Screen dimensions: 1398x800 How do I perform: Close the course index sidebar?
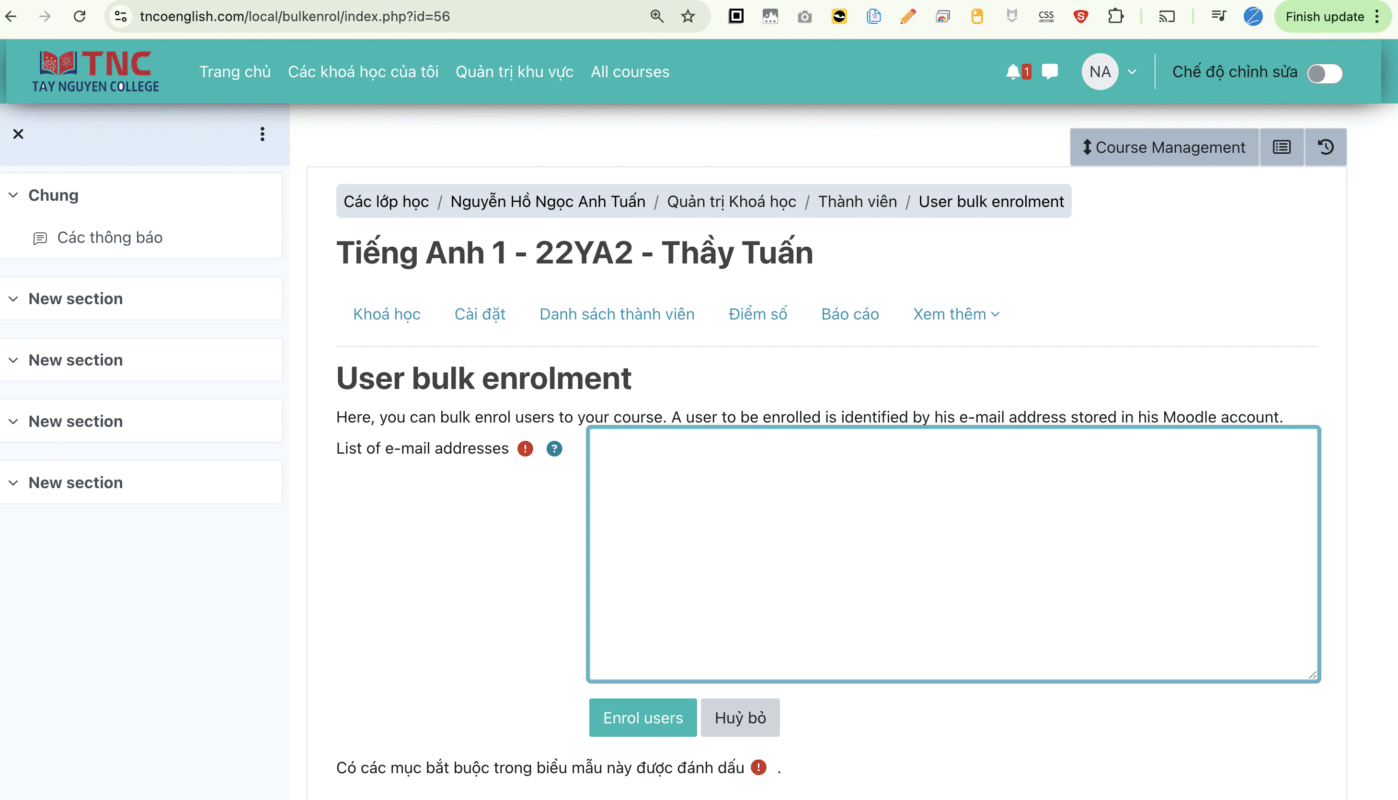coord(18,134)
